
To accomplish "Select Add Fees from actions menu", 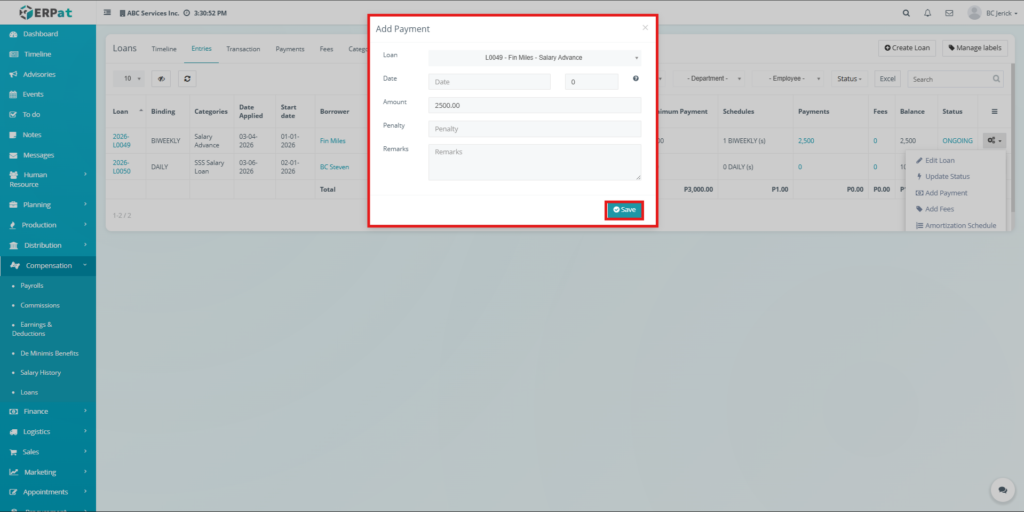I will (x=935, y=209).
